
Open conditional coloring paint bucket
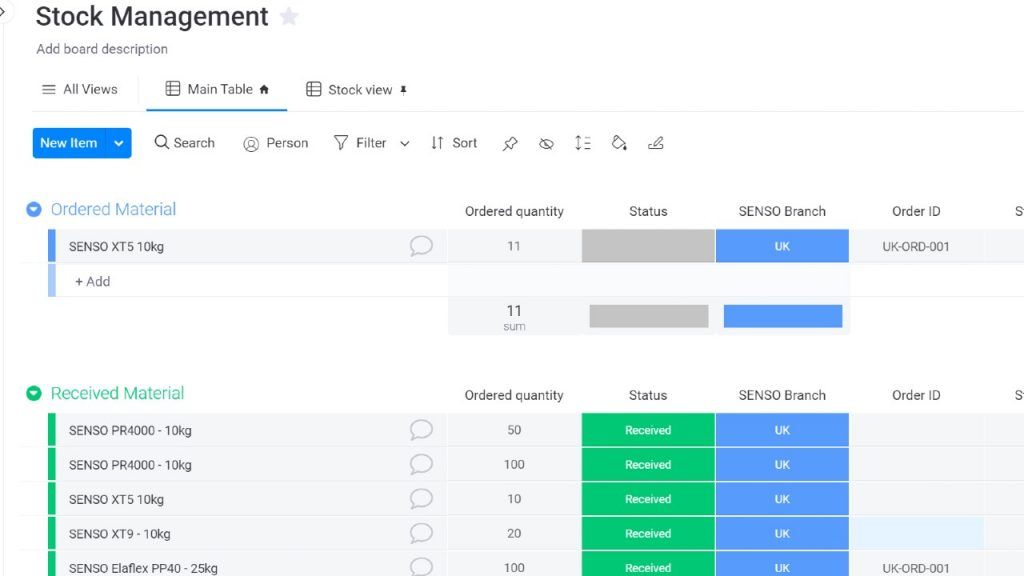(x=619, y=143)
